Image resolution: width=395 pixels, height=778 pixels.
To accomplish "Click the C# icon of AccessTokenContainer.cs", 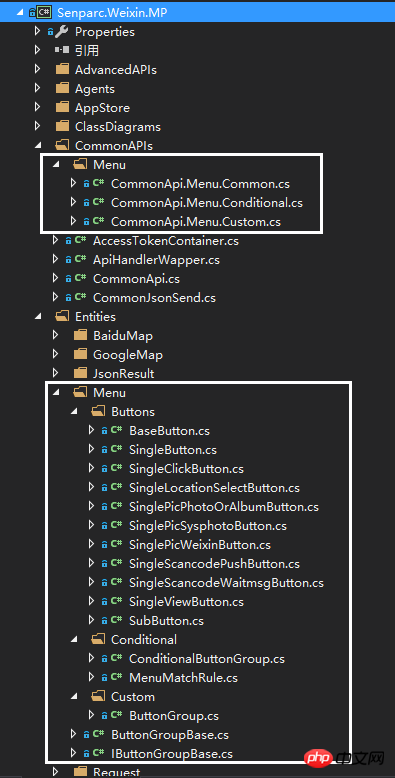I will 80,241.
